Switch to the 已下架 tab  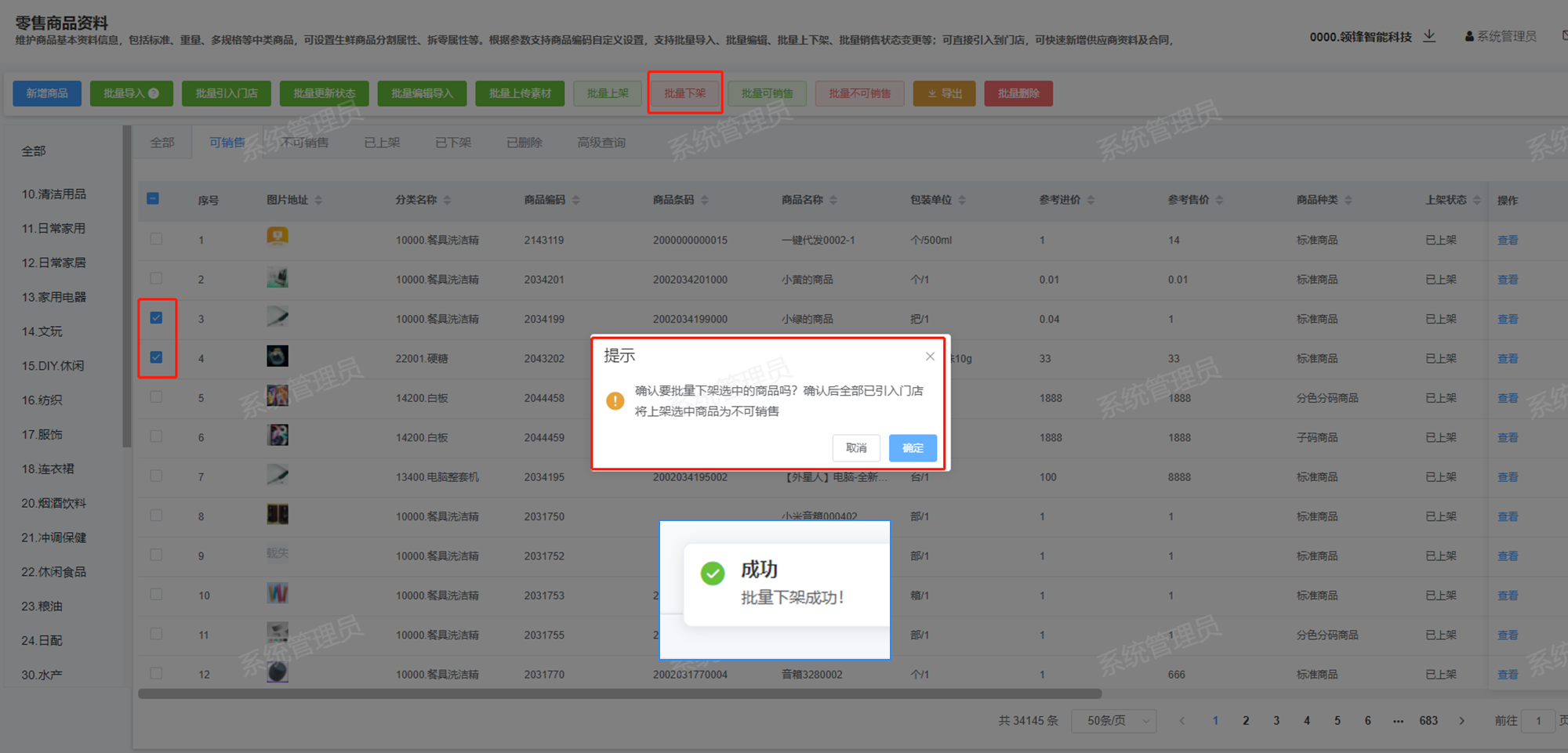tap(453, 143)
